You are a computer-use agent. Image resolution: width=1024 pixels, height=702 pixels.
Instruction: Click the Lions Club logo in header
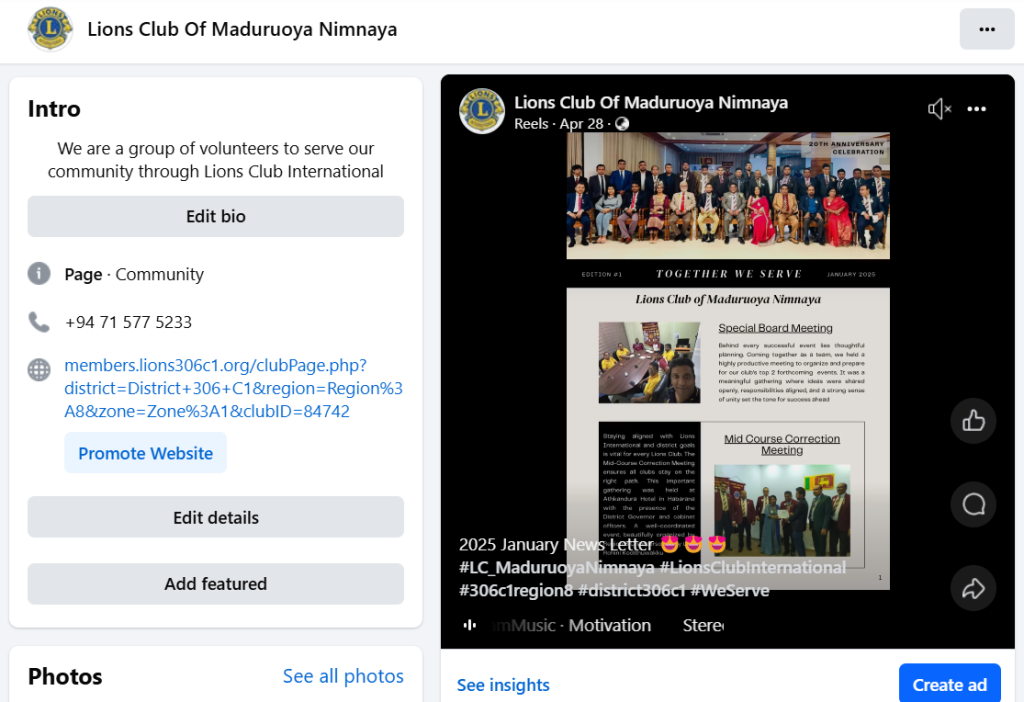pyautogui.click(x=50, y=29)
